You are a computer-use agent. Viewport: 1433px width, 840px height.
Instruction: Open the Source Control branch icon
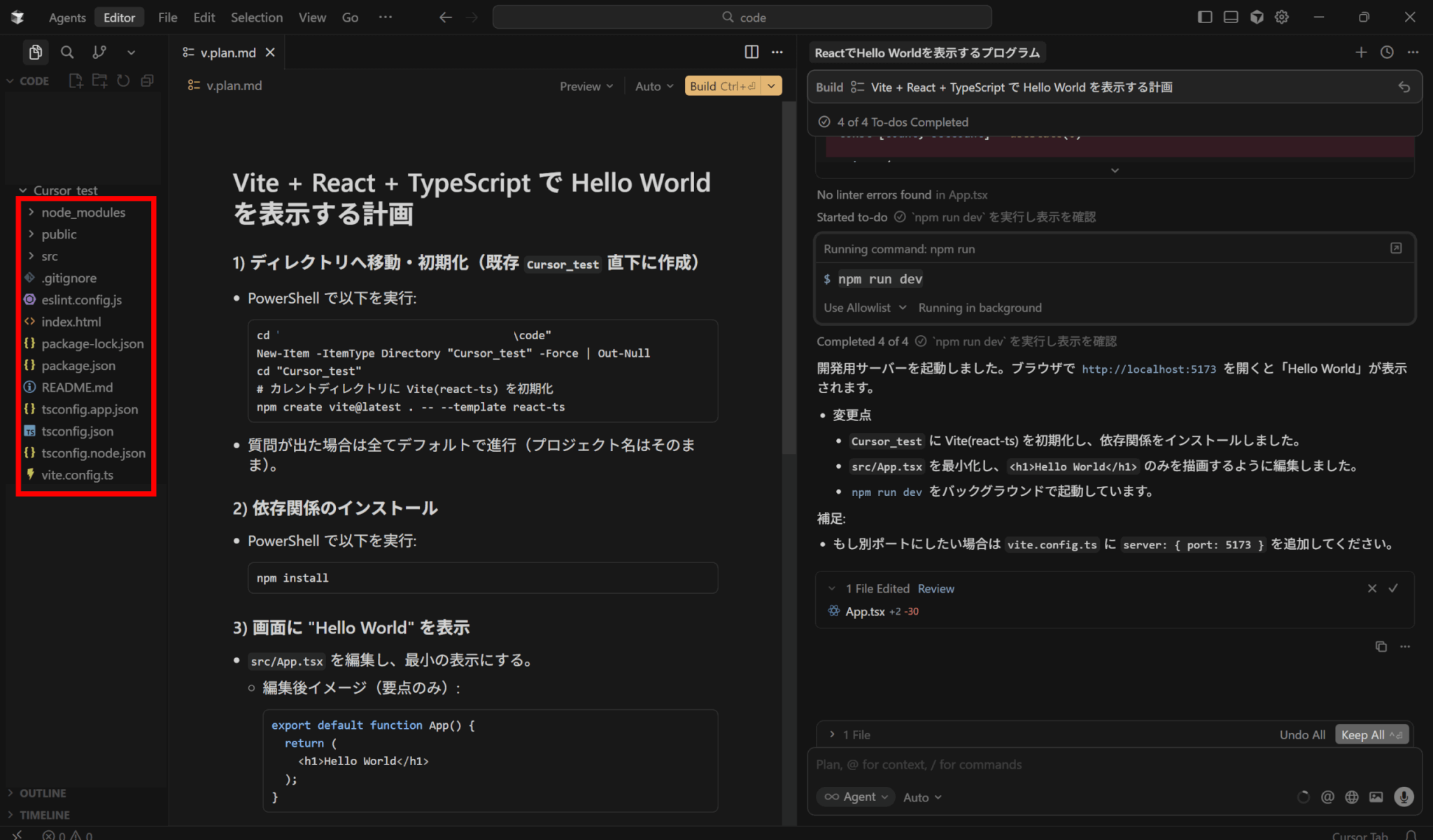pos(99,52)
